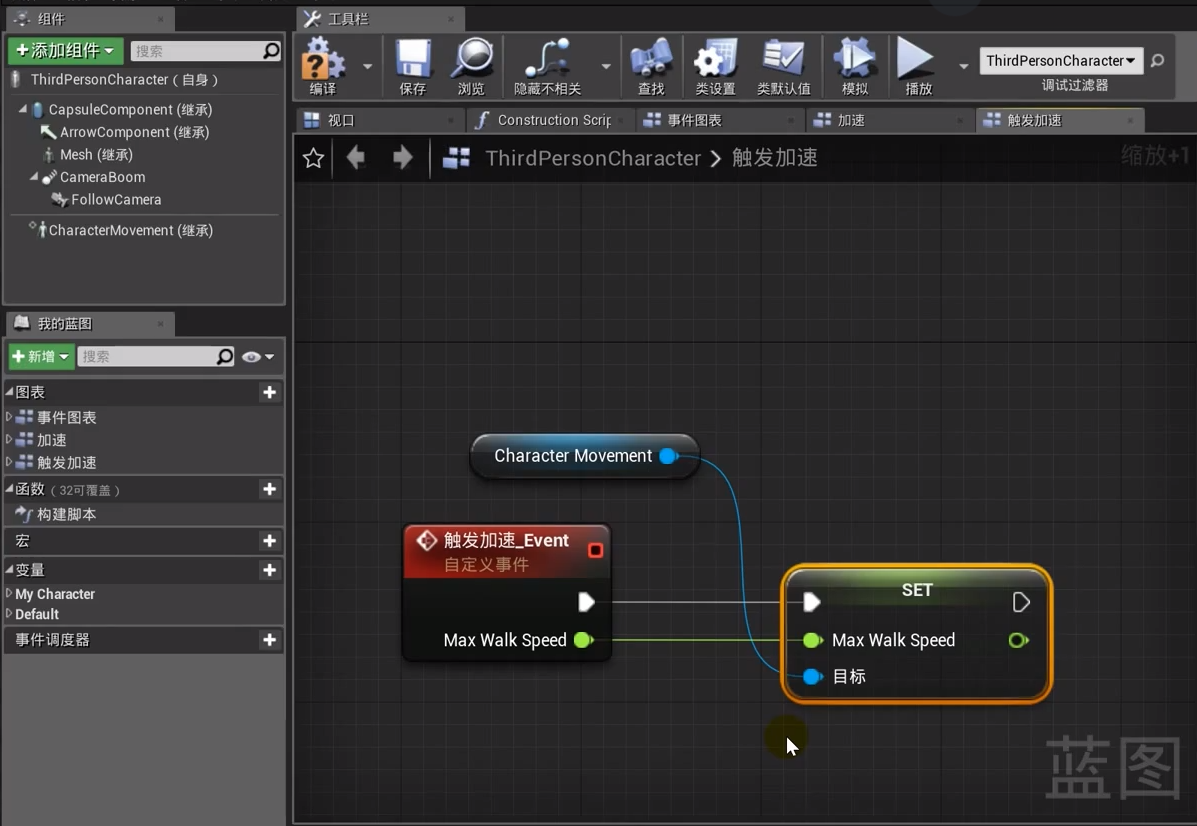Screen dimensions: 1197x826
Task: Select ThirdPersonCharacter (自身) root row
Action: click(x=144, y=79)
